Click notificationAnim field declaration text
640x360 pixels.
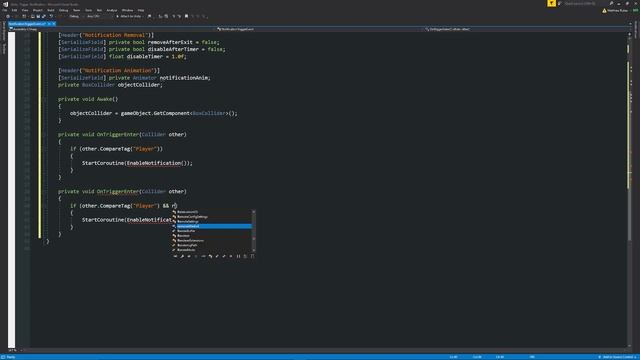click(134, 78)
